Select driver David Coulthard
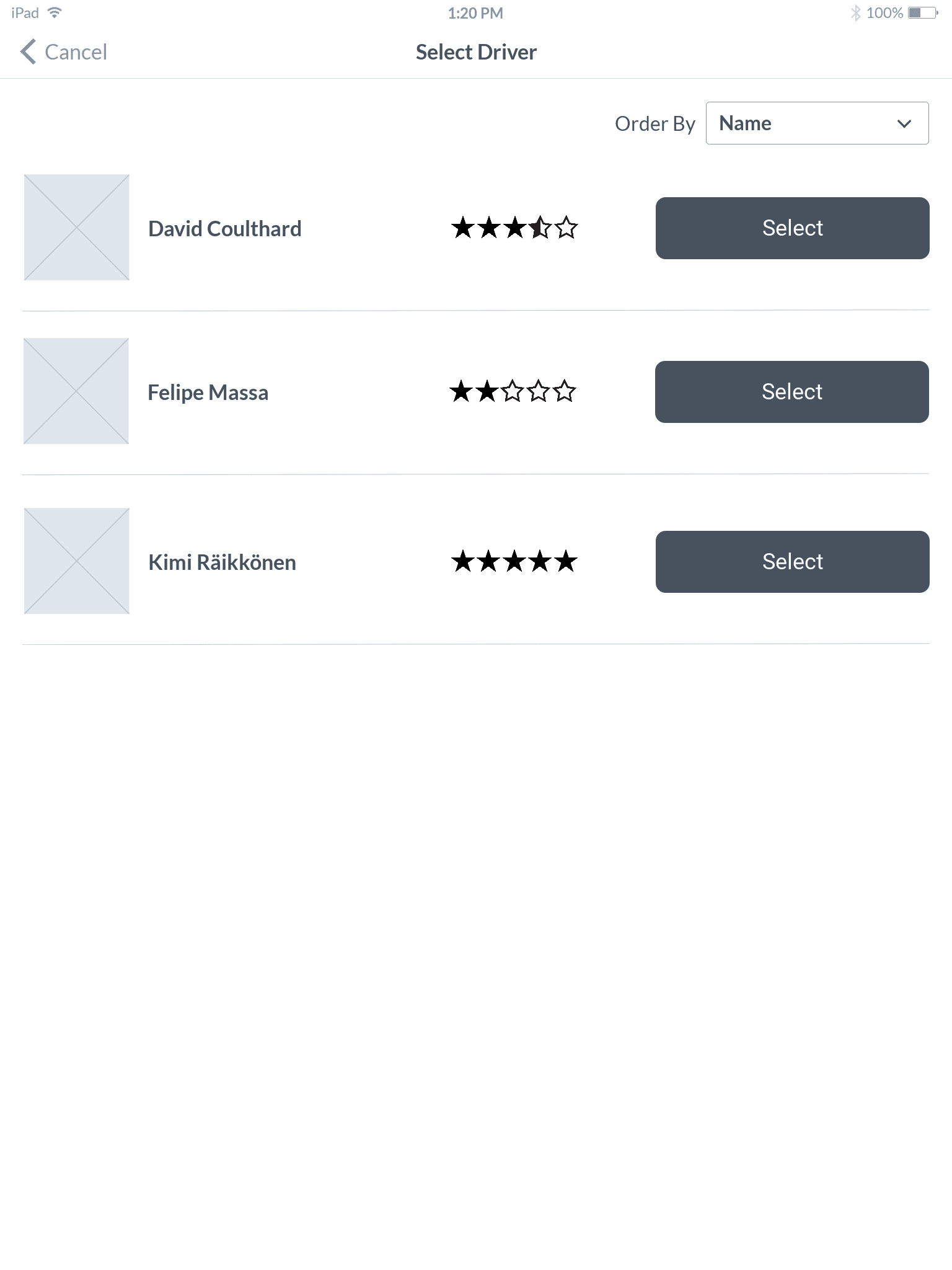 792,228
